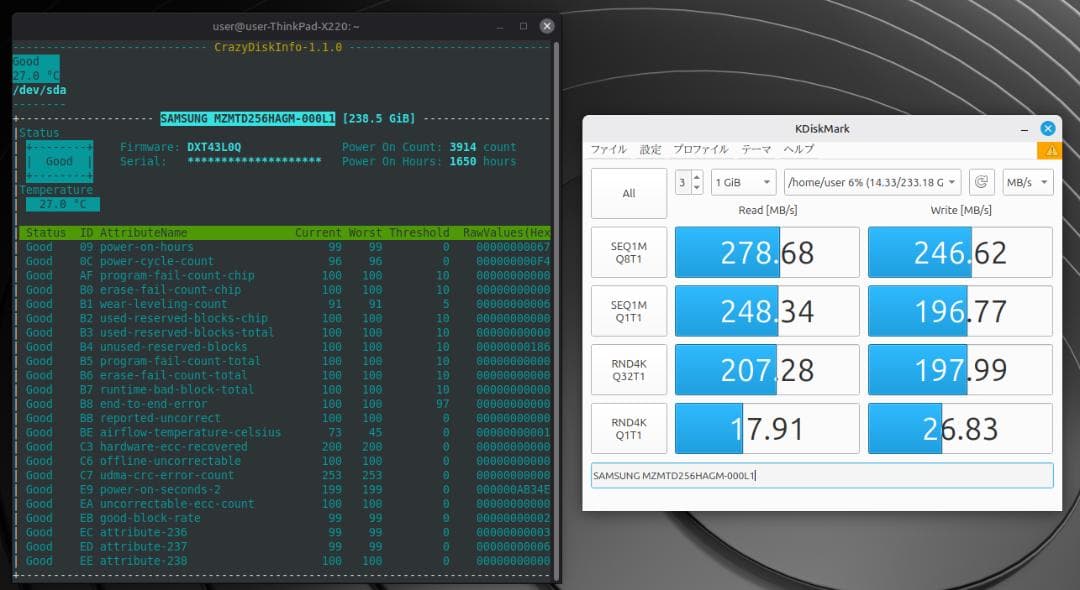
Task: Run the RND4K Q1T1 benchmark
Action: tap(629, 428)
